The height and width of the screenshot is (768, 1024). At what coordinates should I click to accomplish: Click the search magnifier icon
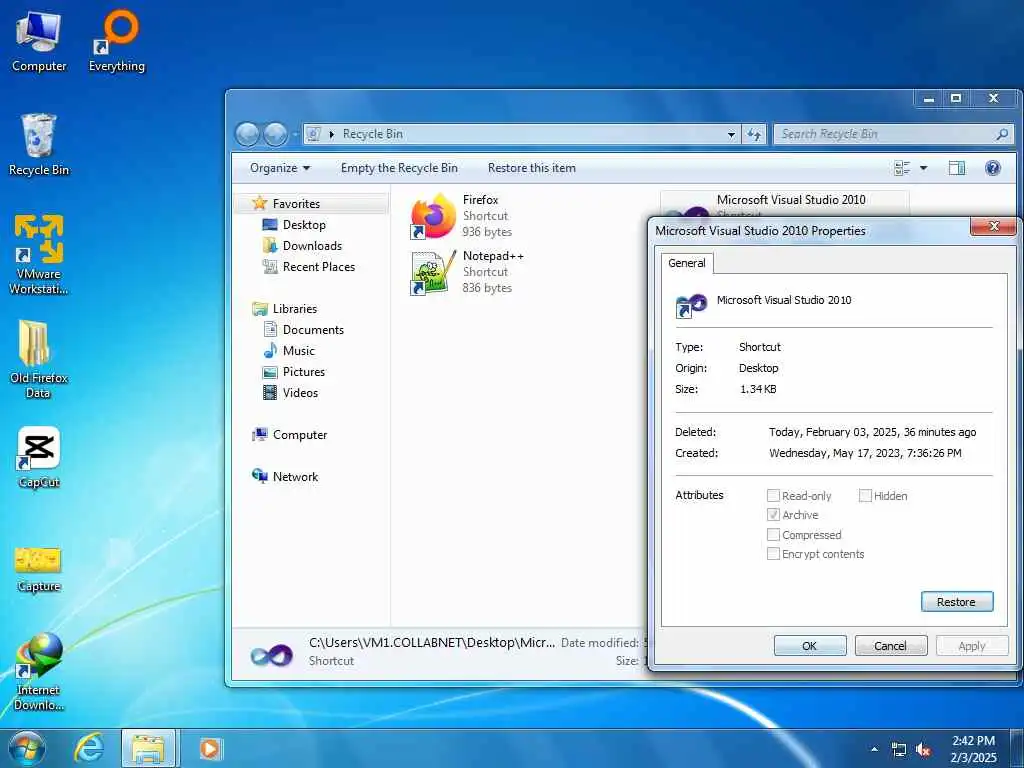1002,135
